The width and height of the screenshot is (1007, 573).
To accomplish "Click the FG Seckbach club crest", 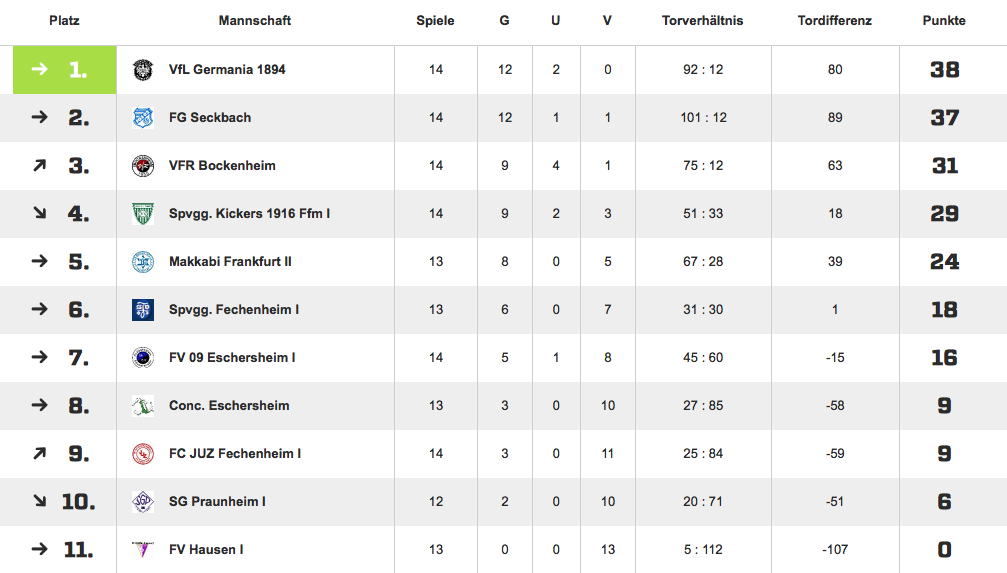I will (x=143, y=118).
